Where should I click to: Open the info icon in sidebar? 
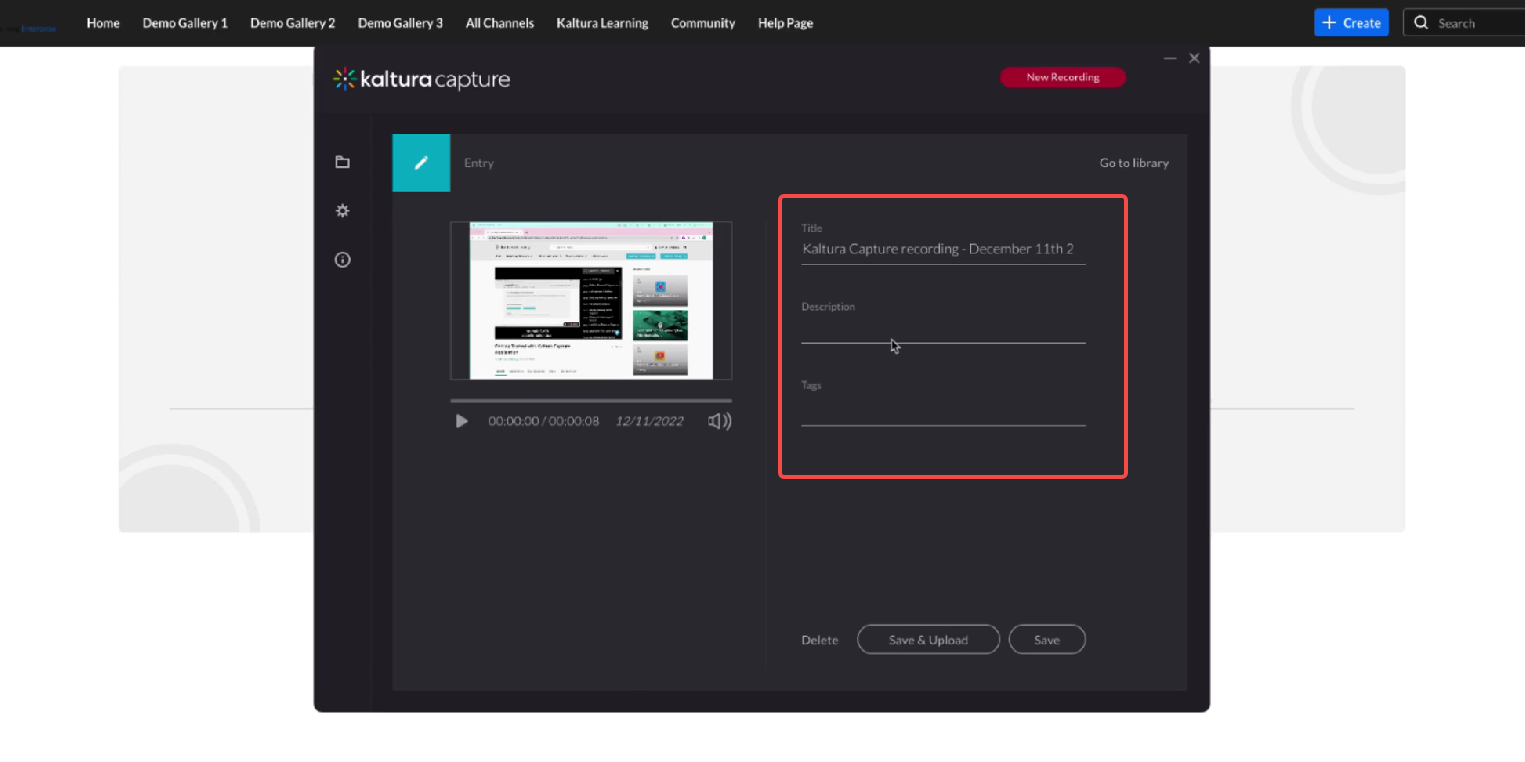[343, 260]
